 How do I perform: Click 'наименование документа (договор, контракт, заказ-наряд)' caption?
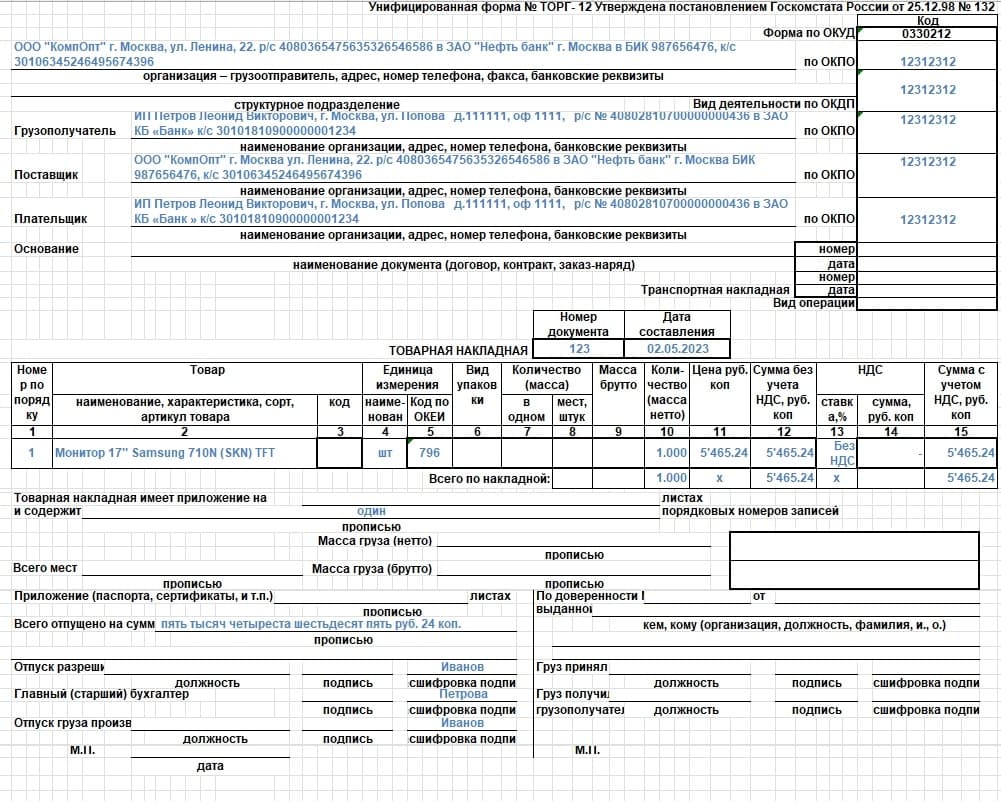point(463,264)
